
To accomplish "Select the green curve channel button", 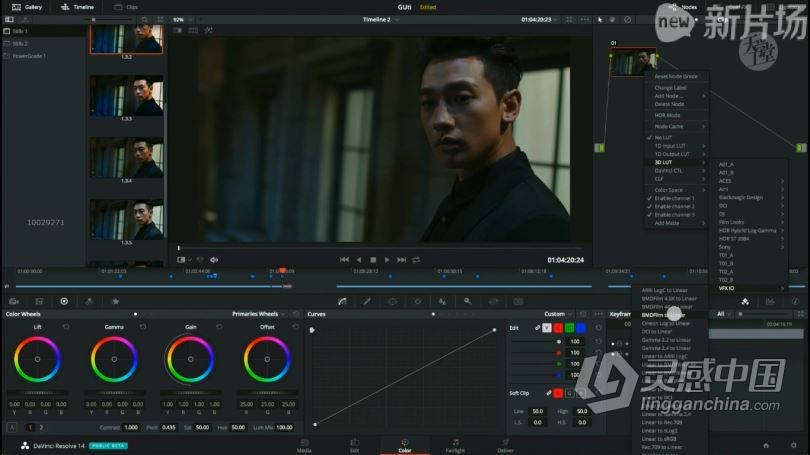I will point(569,328).
